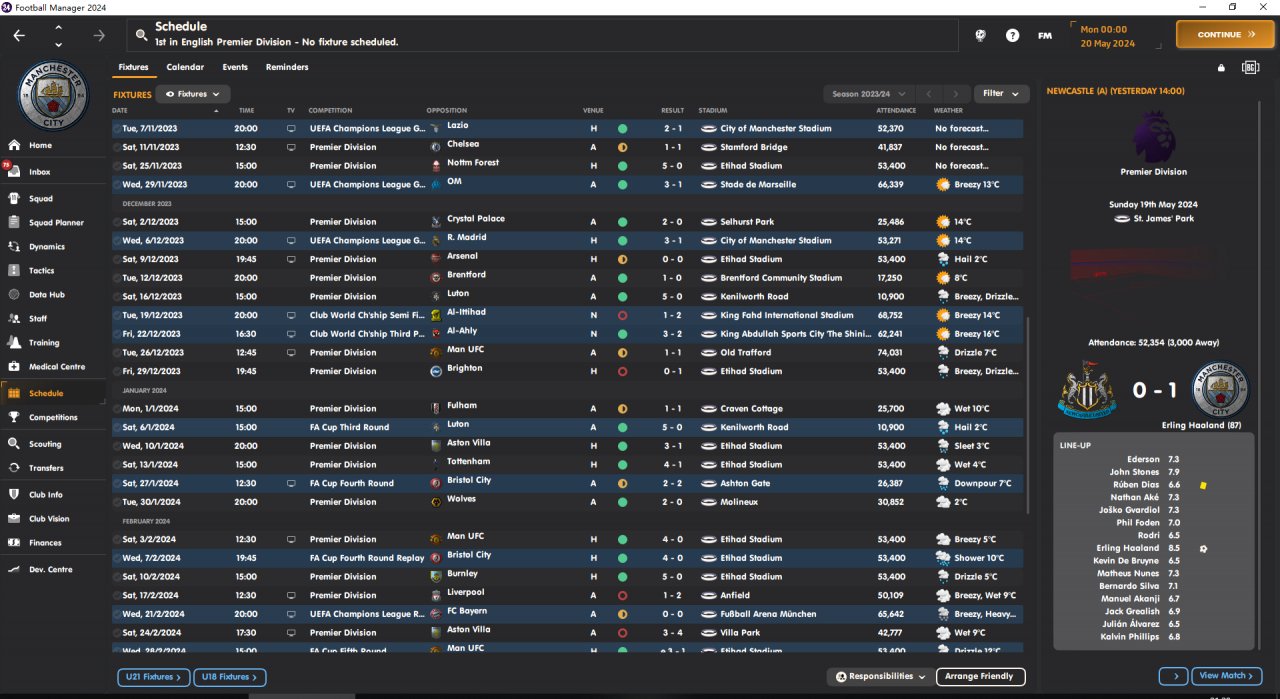This screenshot has height=699, width=1280.
Task: Open the Fixtures view dropdown
Action: point(193,93)
